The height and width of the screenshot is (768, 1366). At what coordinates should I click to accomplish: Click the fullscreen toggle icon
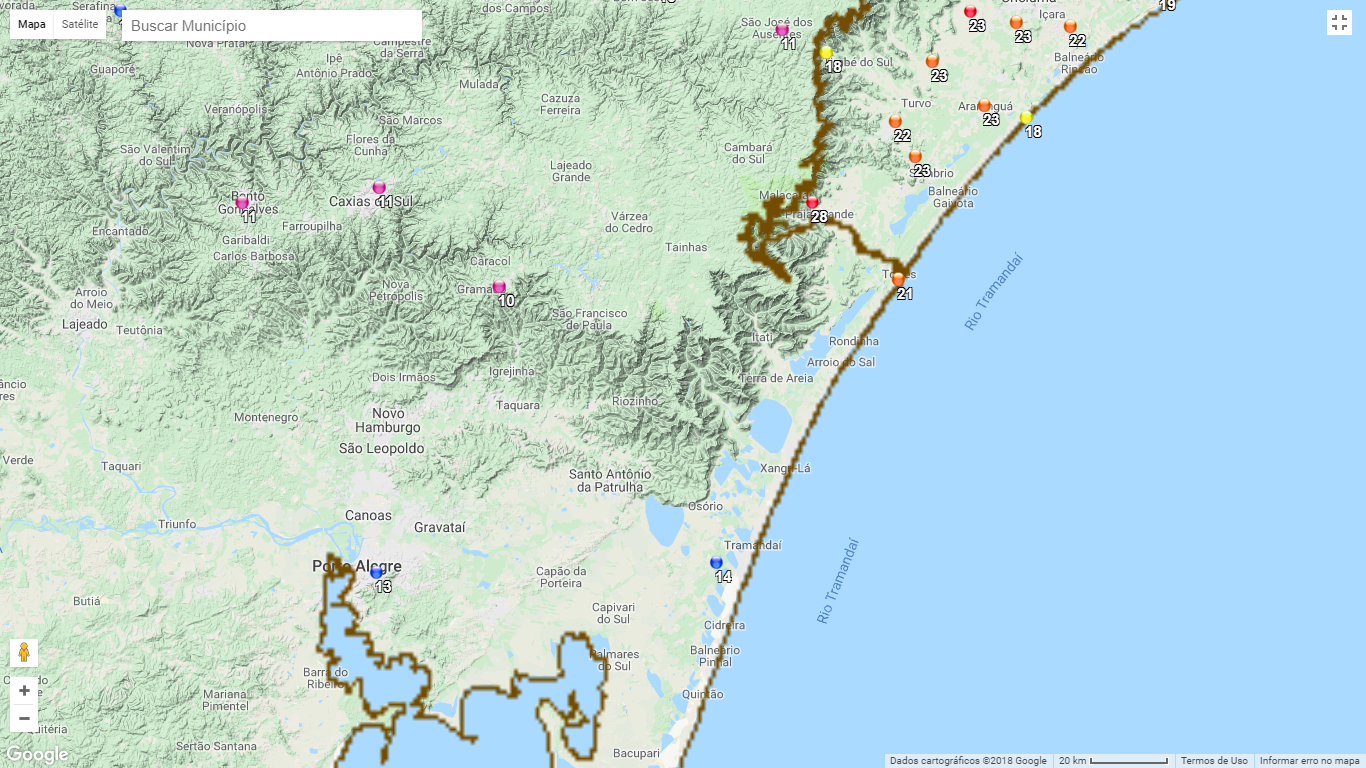point(1339,23)
